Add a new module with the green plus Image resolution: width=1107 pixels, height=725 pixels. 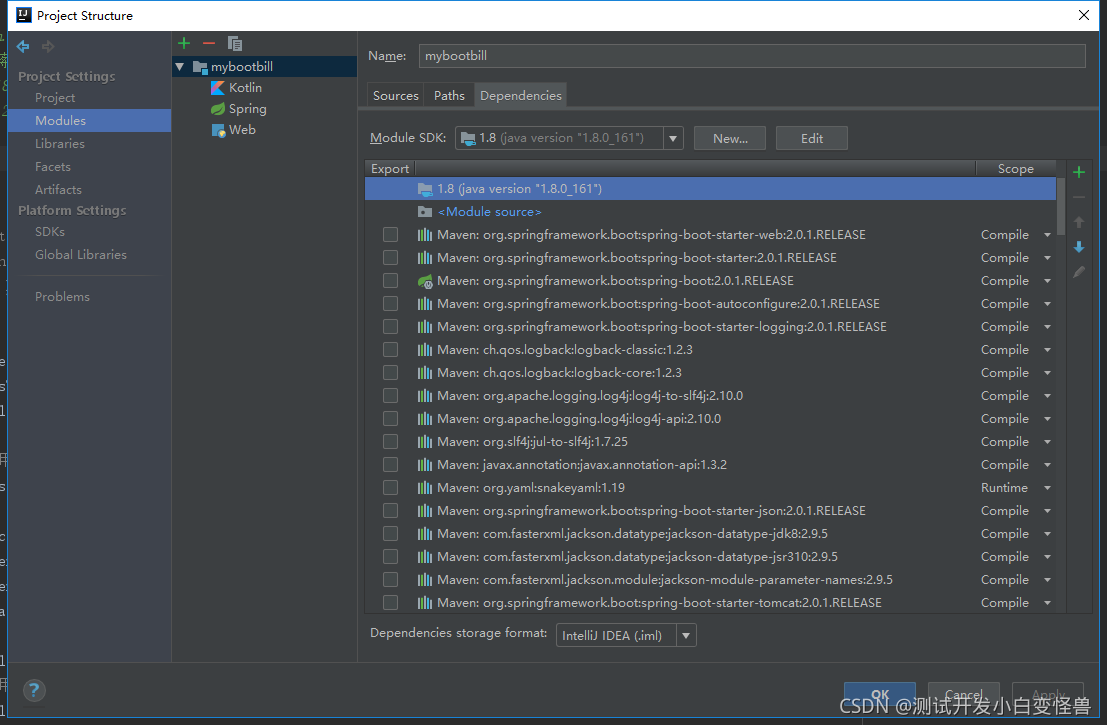point(184,44)
